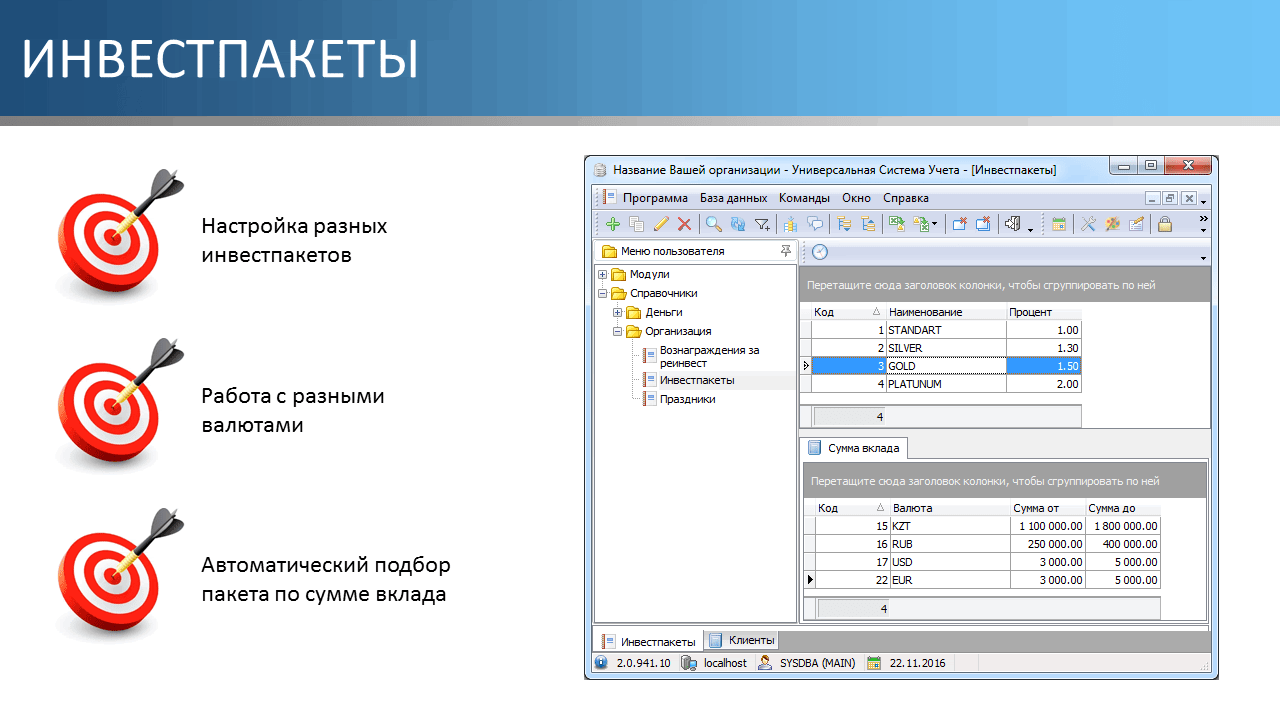Image resolution: width=1280 pixels, height=720 pixels.
Task: Open the База данных menu
Action: pyautogui.click(x=733, y=198)
